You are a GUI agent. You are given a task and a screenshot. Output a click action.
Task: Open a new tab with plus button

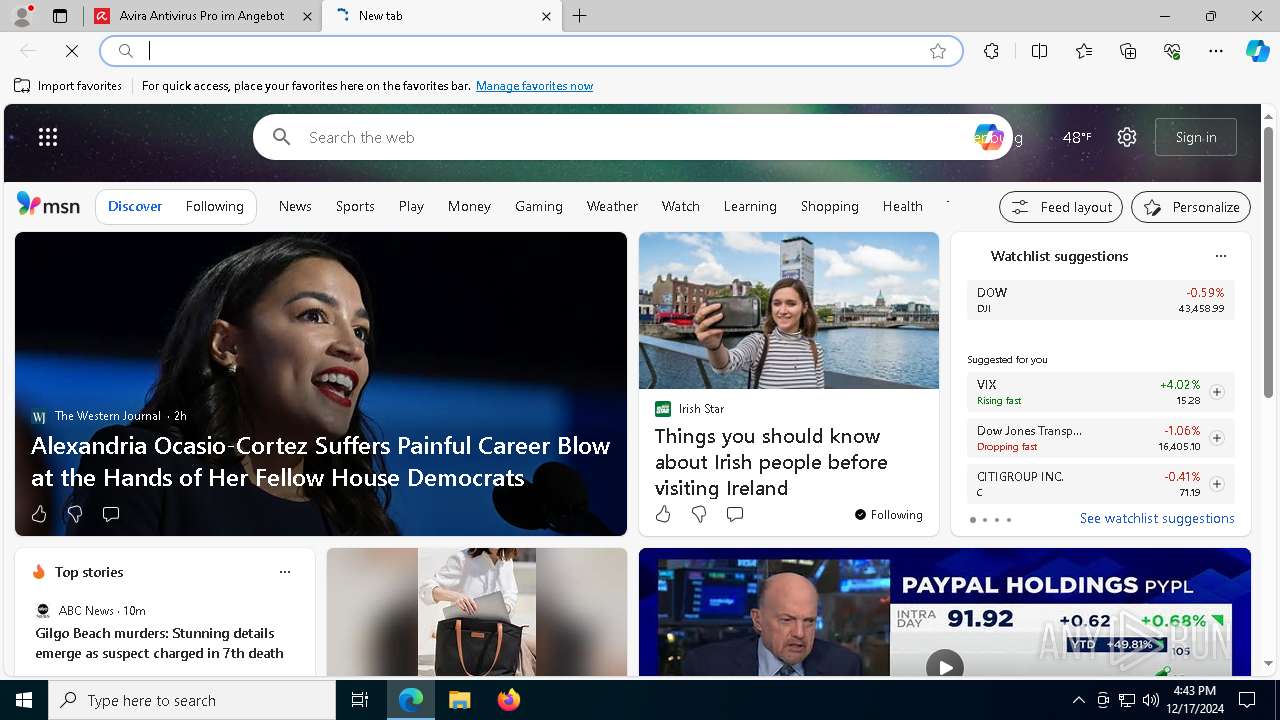(x=580, y=16)
